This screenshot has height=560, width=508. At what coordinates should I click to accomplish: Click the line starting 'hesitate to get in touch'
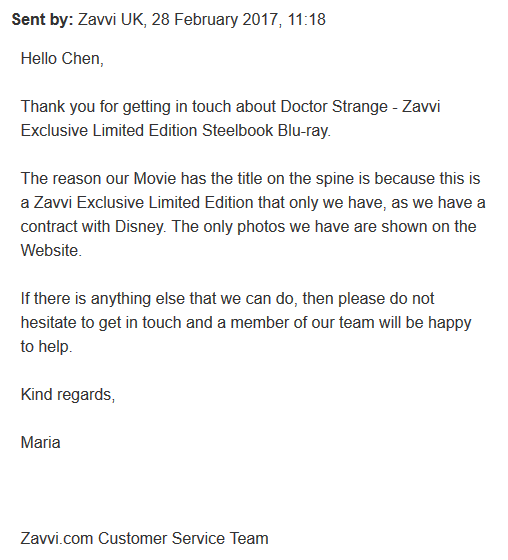tap(246, 322)
